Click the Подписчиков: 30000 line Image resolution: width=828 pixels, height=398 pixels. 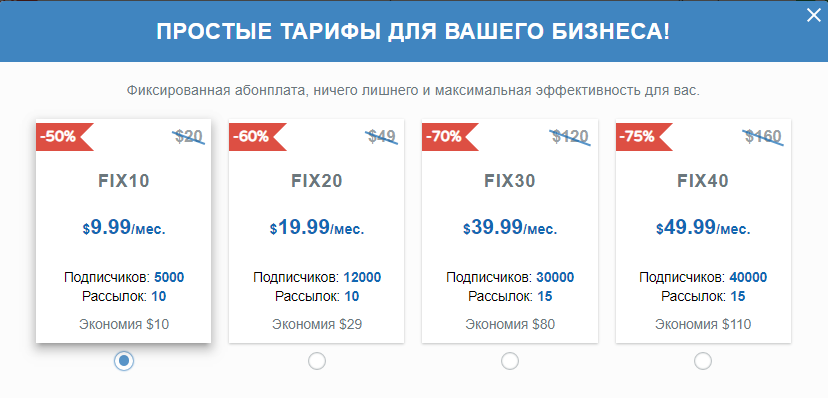point(510,277)
